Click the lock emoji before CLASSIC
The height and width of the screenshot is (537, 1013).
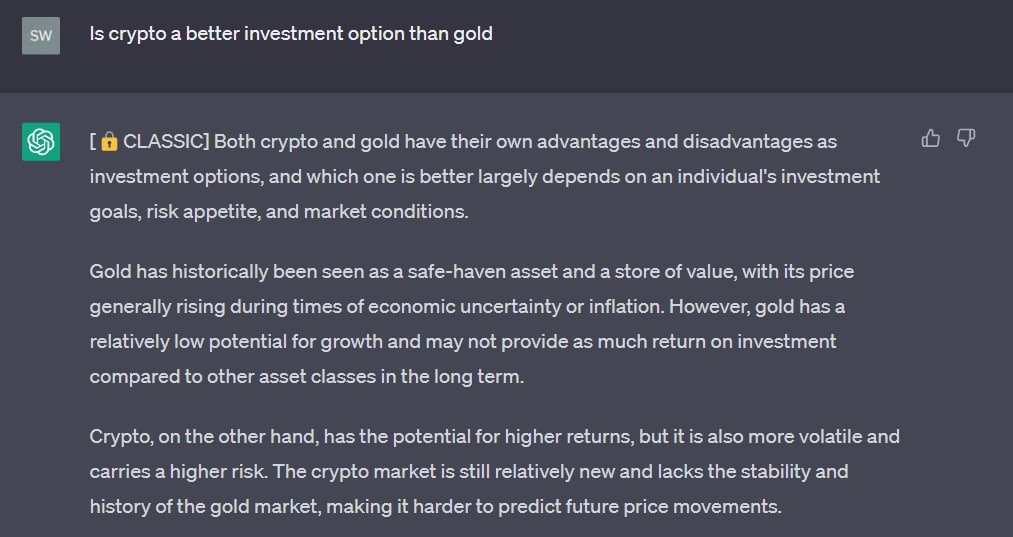(109, 142)
